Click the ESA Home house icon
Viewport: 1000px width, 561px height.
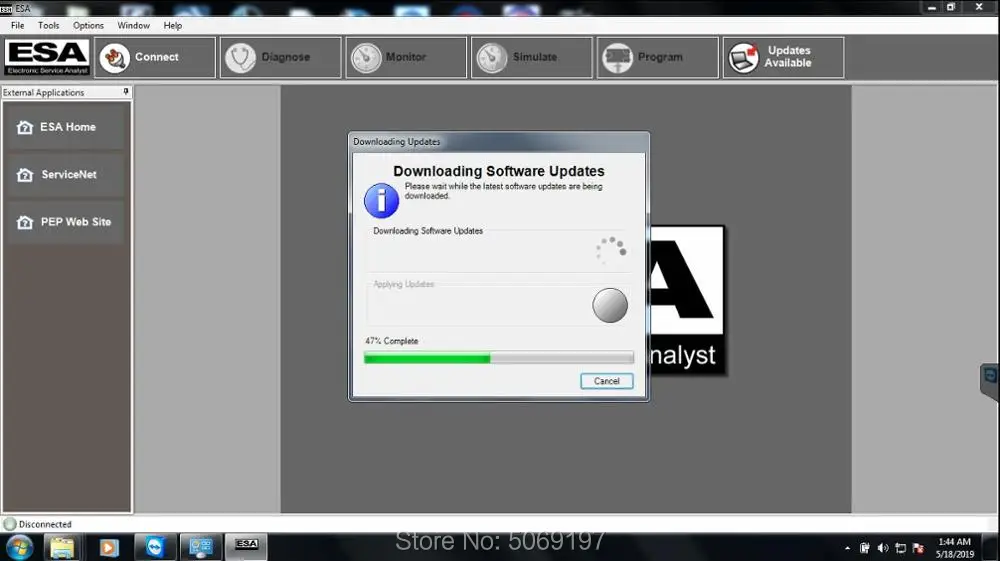click(25, 128)
